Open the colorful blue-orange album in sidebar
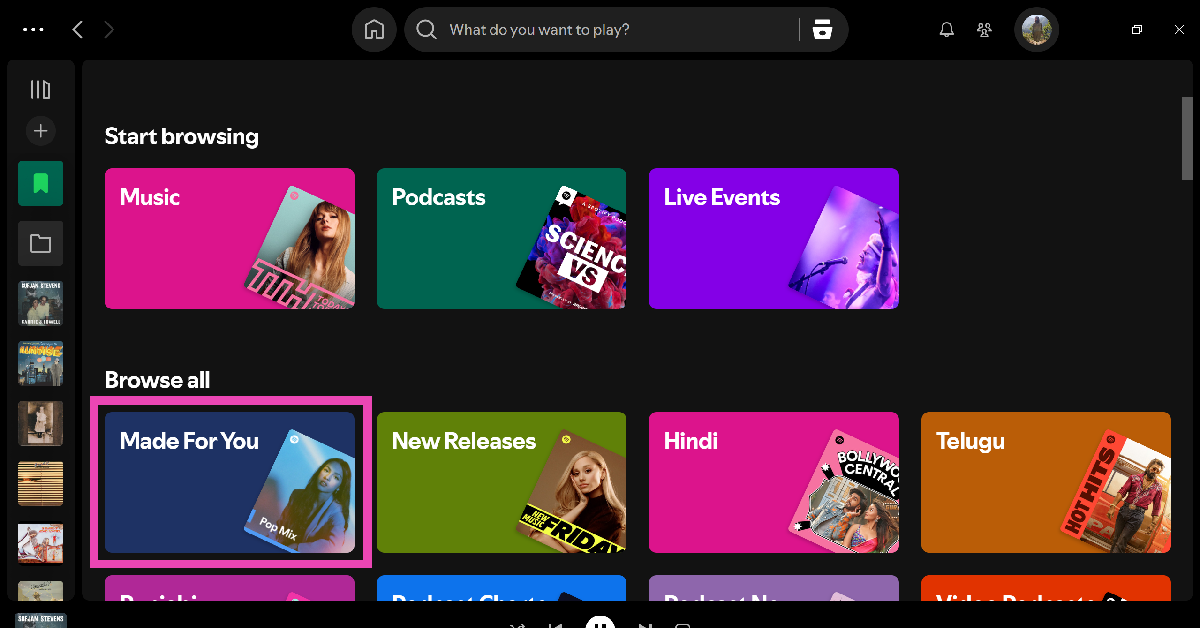Screen dimensions: 1200x628 point(40,363)
